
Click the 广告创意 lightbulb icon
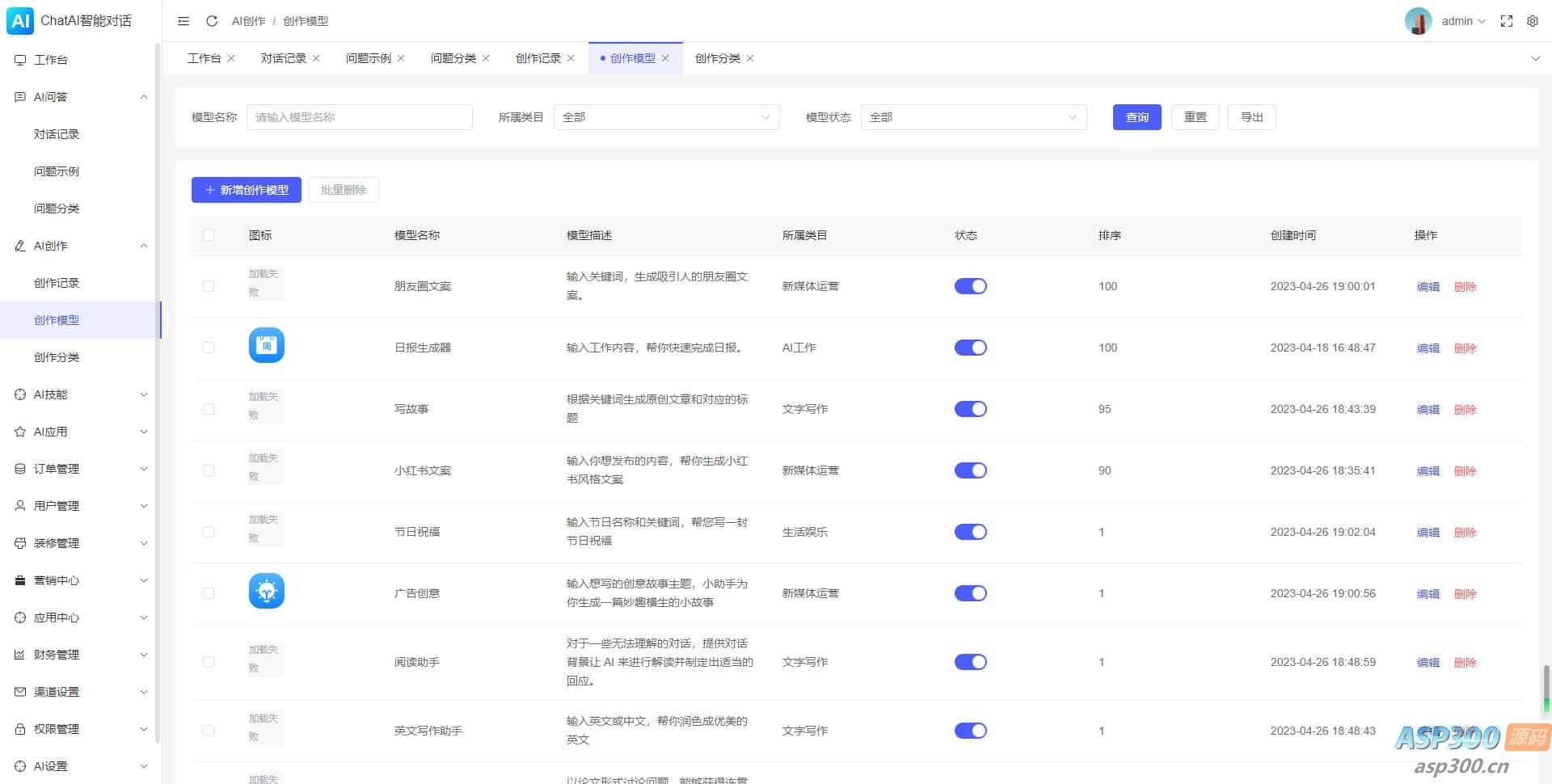coord(266,592)
